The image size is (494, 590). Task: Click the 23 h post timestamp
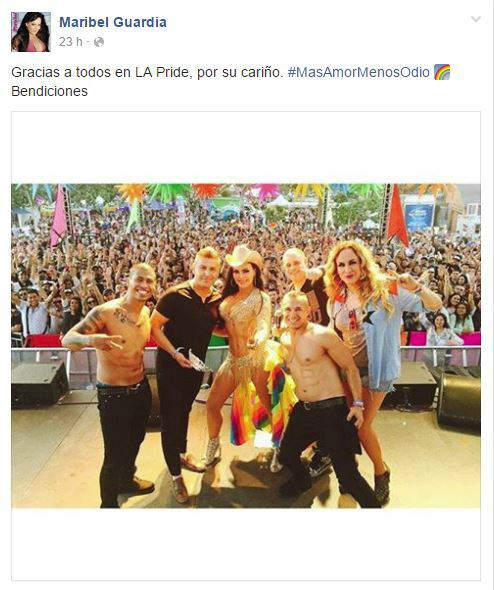[70, 42]
